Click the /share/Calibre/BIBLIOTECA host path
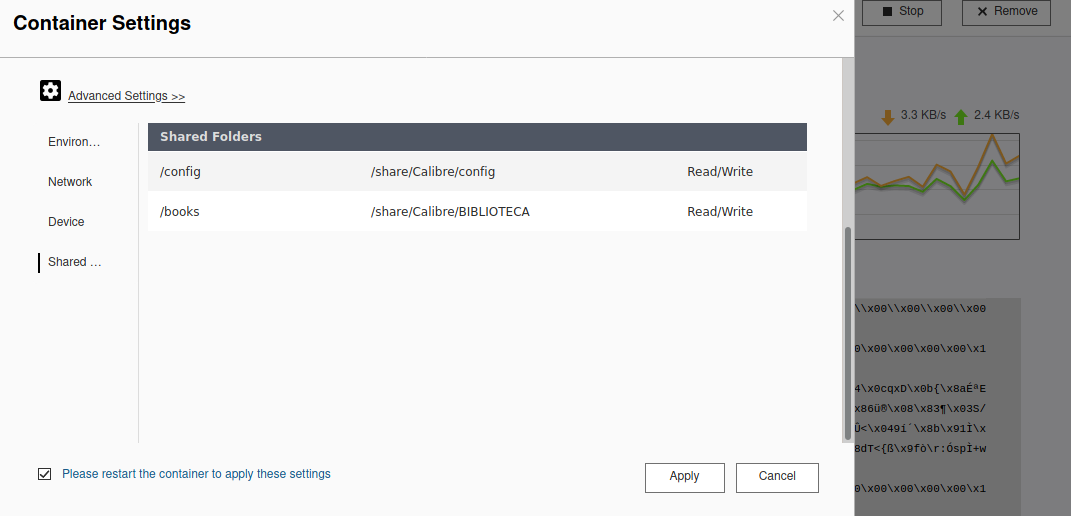 (x=449, y=212)
